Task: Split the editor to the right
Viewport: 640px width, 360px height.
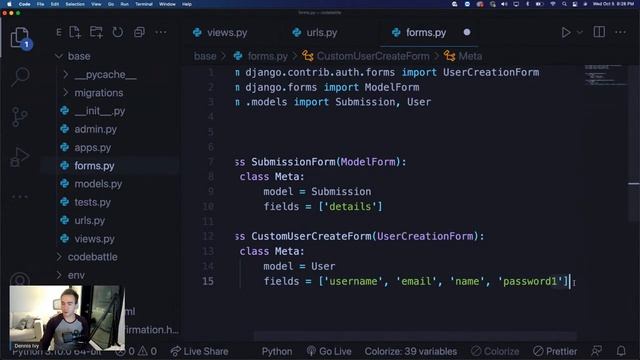Action: [599, 32]
